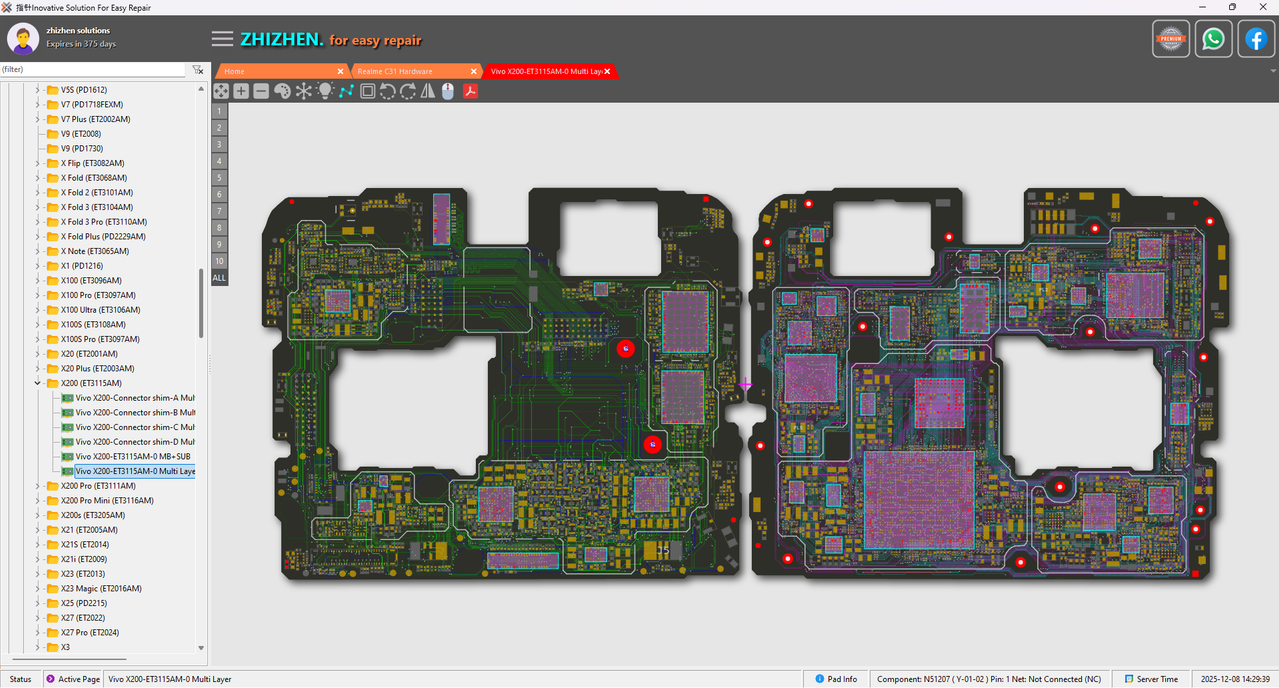Close the Vivo X200 Multi Layer tab
Screen dimensions: 1279x688
(607, 71)
